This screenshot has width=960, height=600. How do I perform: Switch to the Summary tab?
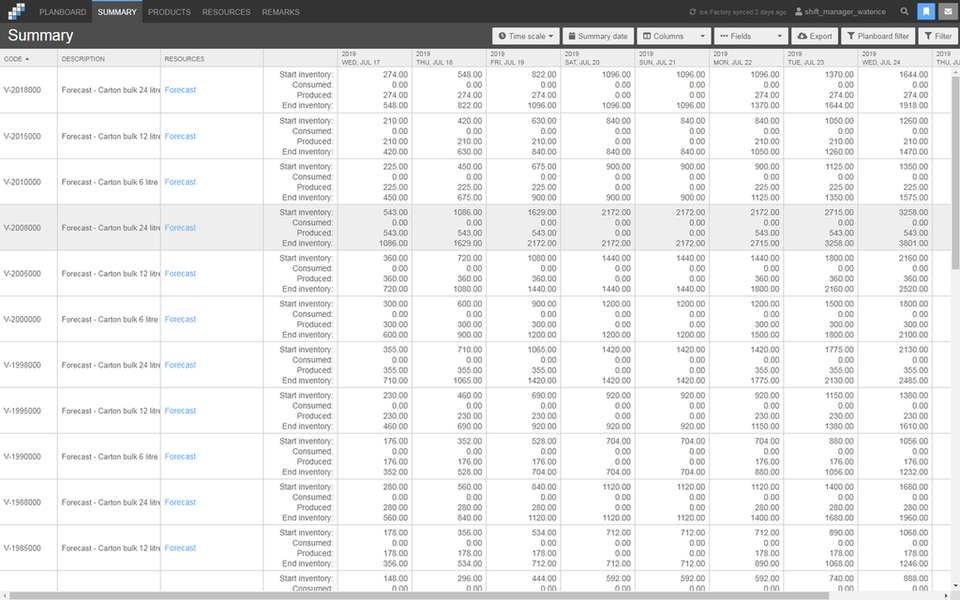(117, 12)
